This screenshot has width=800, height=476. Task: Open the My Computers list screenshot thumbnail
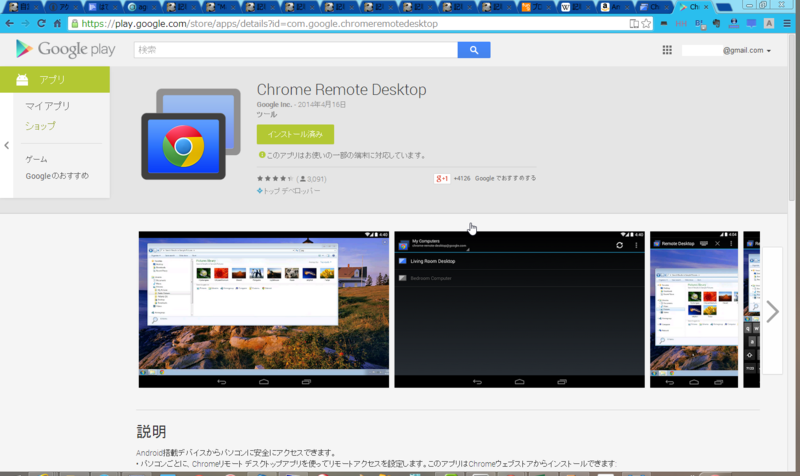tap(519, 309)
